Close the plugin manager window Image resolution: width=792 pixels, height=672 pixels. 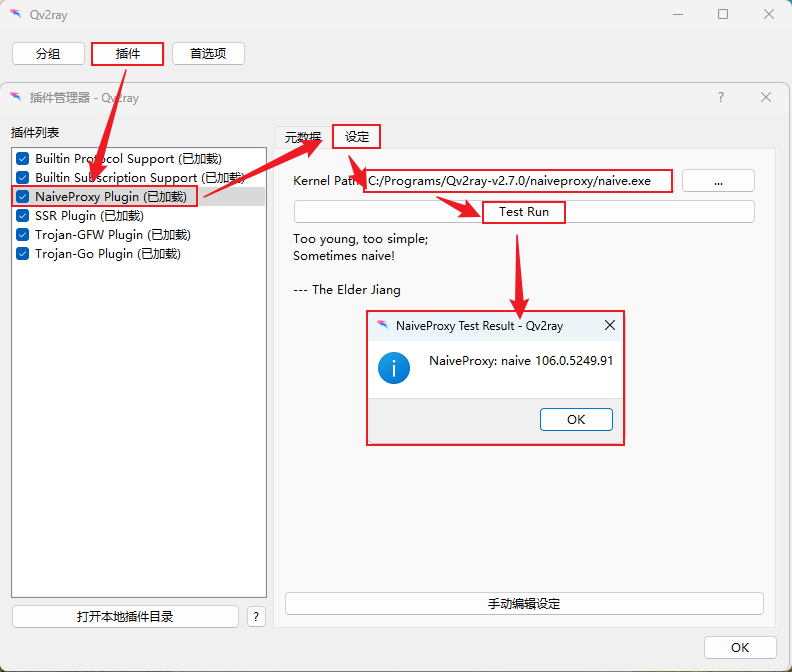click(766, 97)
